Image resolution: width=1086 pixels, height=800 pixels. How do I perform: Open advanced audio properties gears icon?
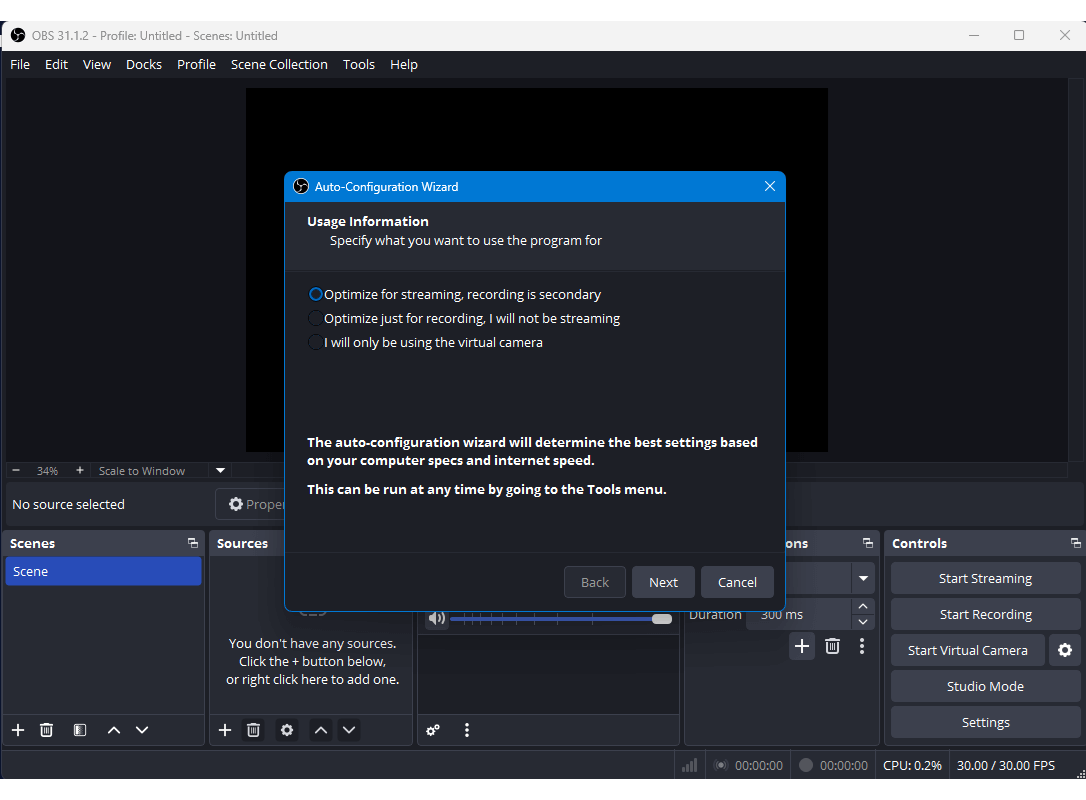pyautogui.click(x=433, y=730)
